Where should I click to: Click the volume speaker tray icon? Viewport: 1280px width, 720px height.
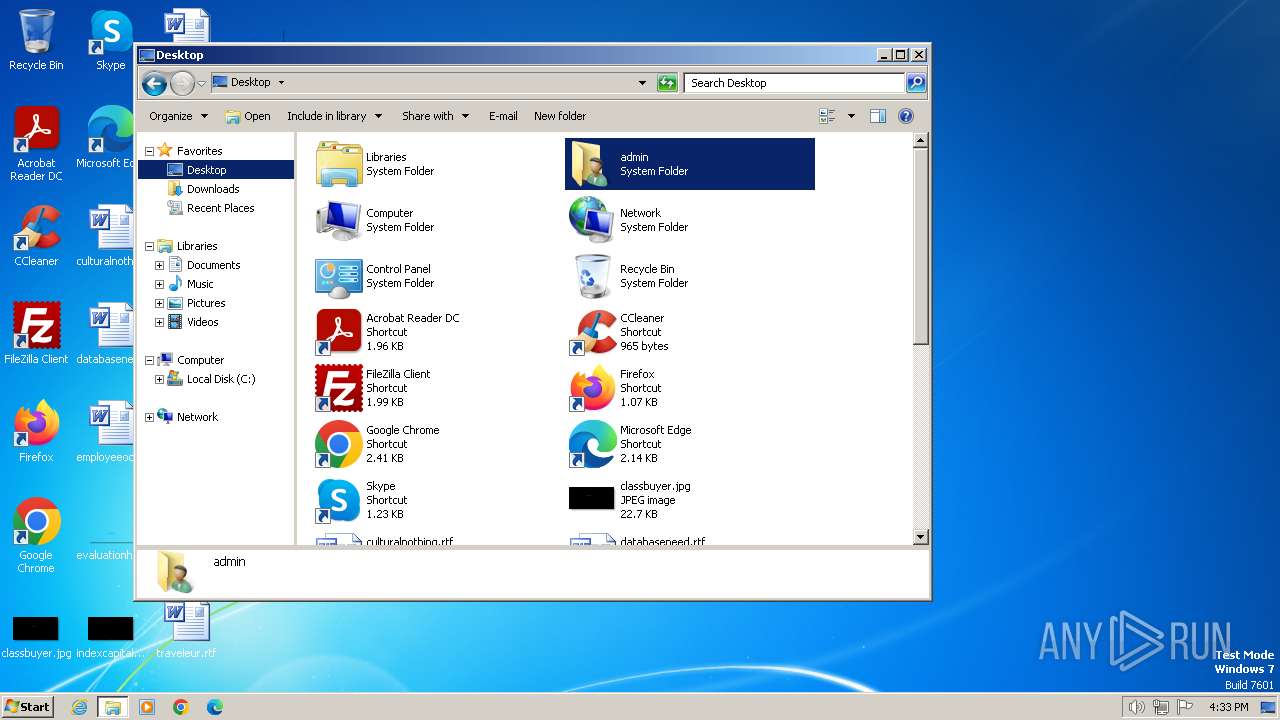tap(1136, 707)
